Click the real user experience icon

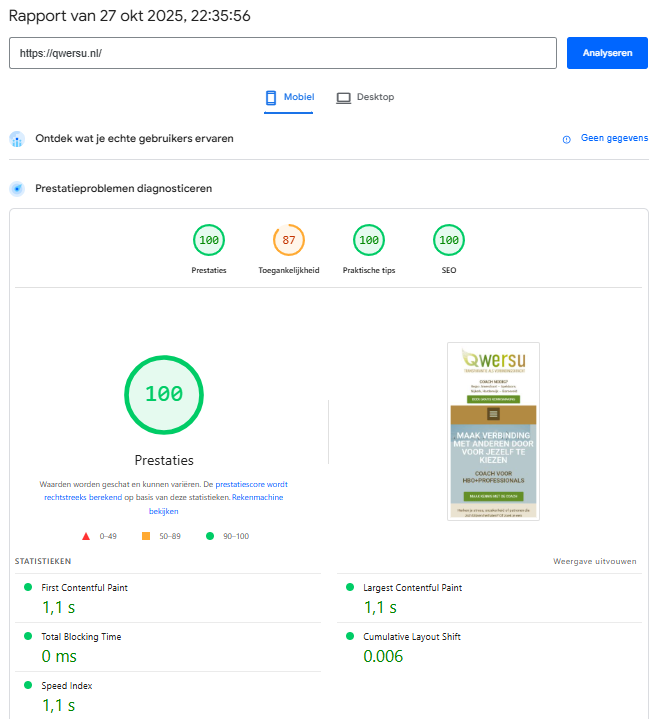coord(17,139)
